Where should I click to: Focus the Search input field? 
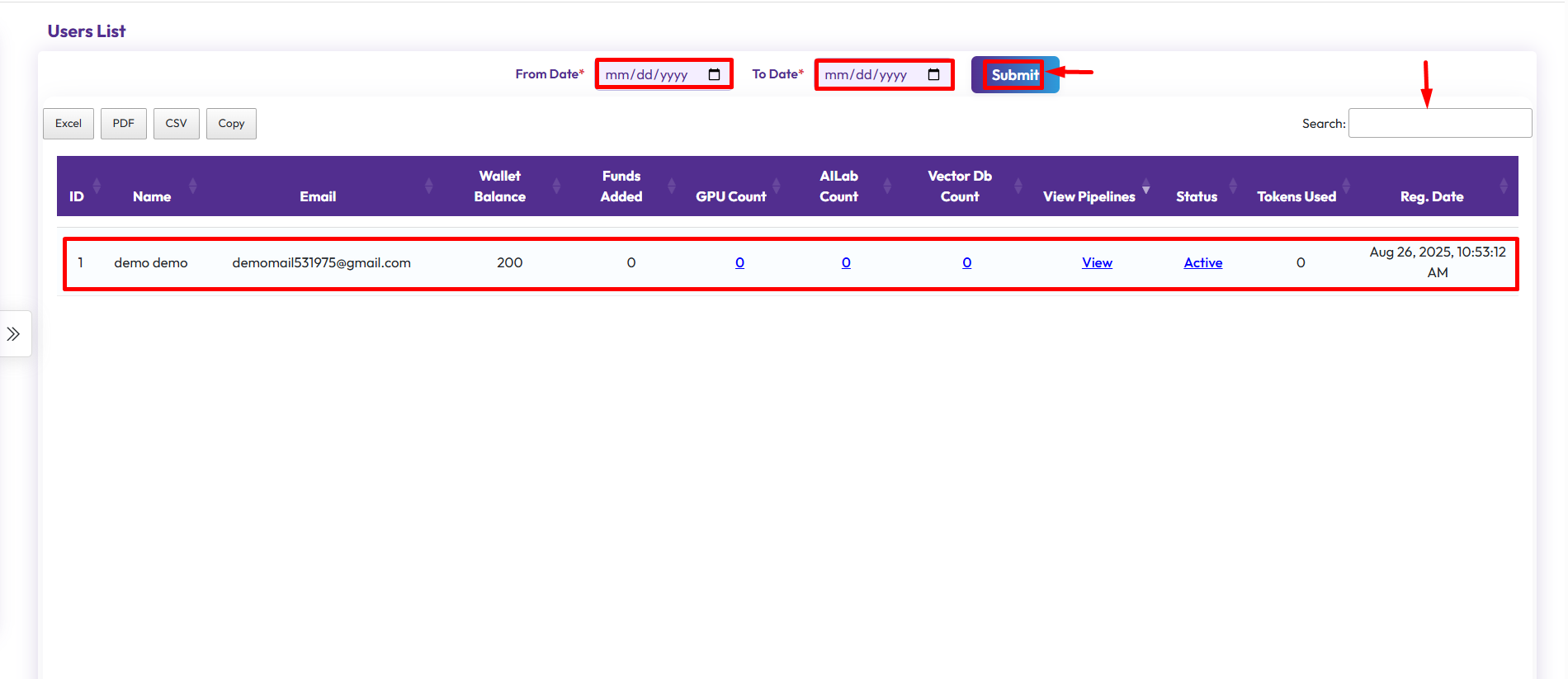[1439, 124]
